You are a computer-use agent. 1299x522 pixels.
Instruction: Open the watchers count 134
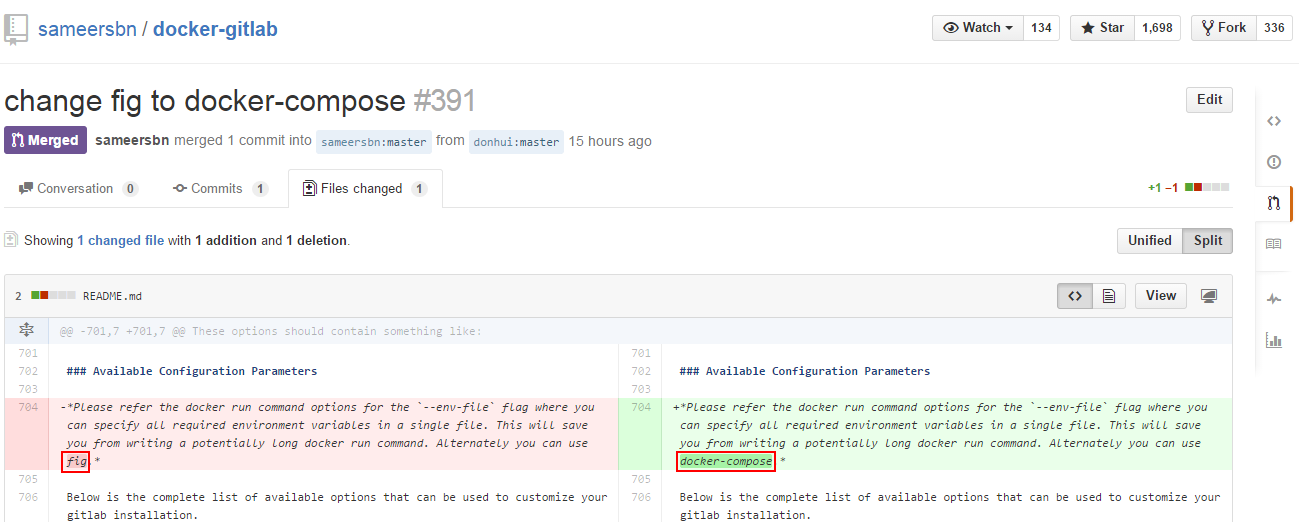pyautogui.click(x=1041, y=28)
